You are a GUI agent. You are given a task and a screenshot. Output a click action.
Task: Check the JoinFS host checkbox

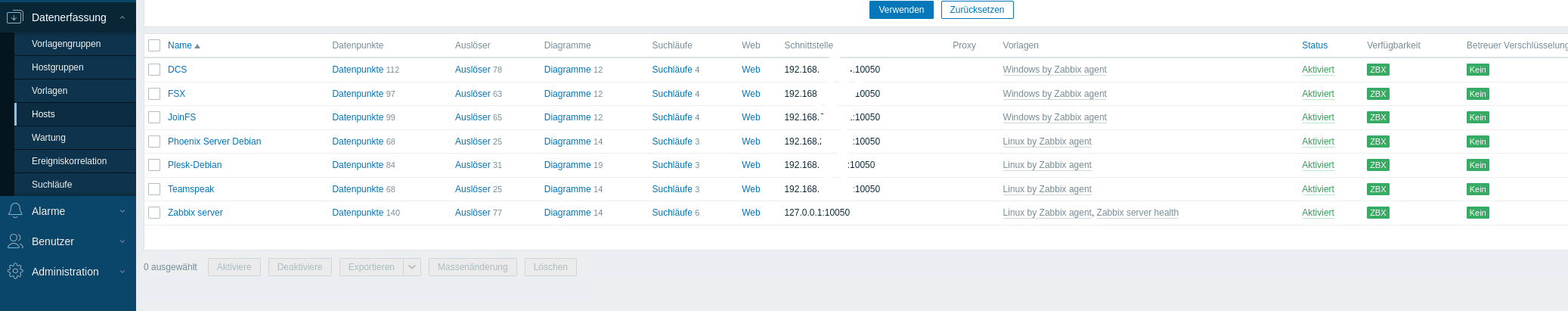pos(154,117)
